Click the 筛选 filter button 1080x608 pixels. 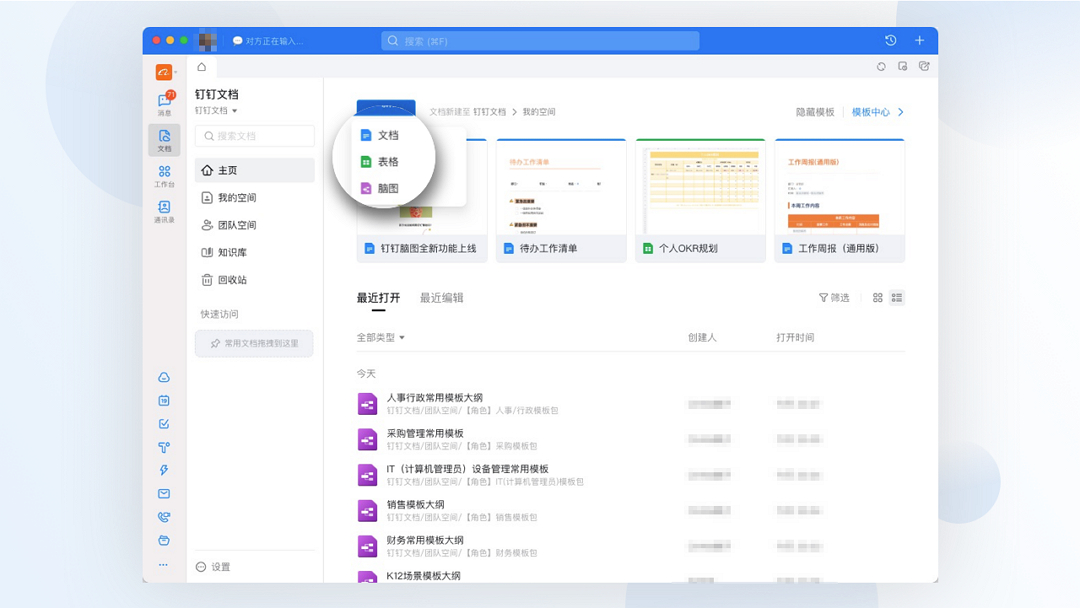pos(834,298)
